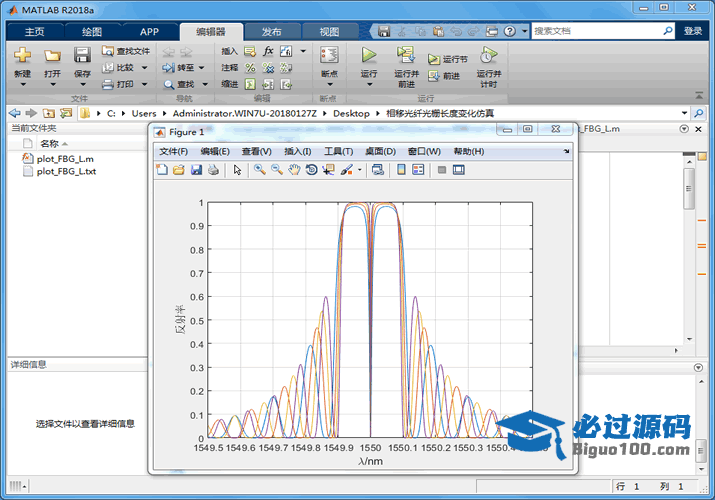Screen dimensions: 715x500
Task: Expand the New file dropdown arrow
Action: tap(23, 84)
